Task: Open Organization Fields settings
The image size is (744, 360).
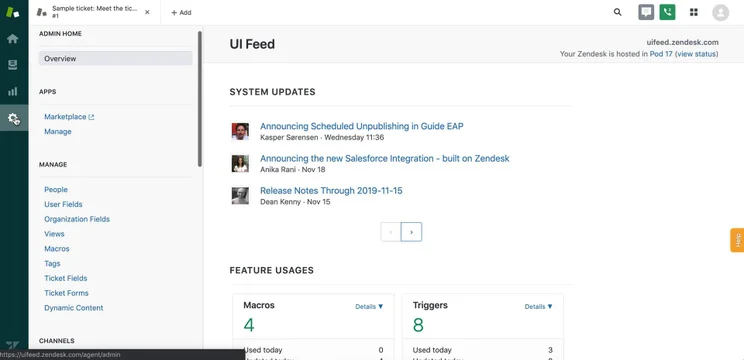Action: [77, 219]
